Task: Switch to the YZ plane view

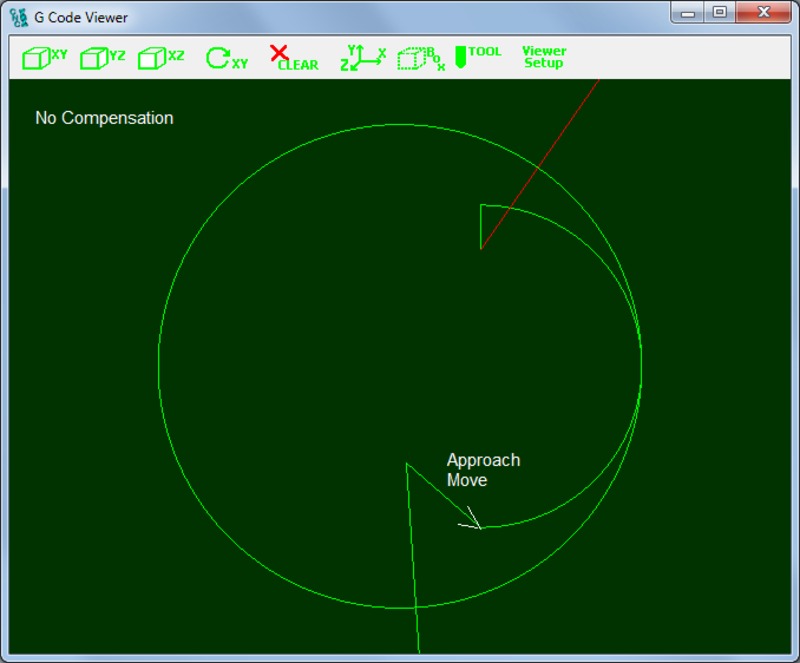Action: pyautogui.click(x=102, y=58)
